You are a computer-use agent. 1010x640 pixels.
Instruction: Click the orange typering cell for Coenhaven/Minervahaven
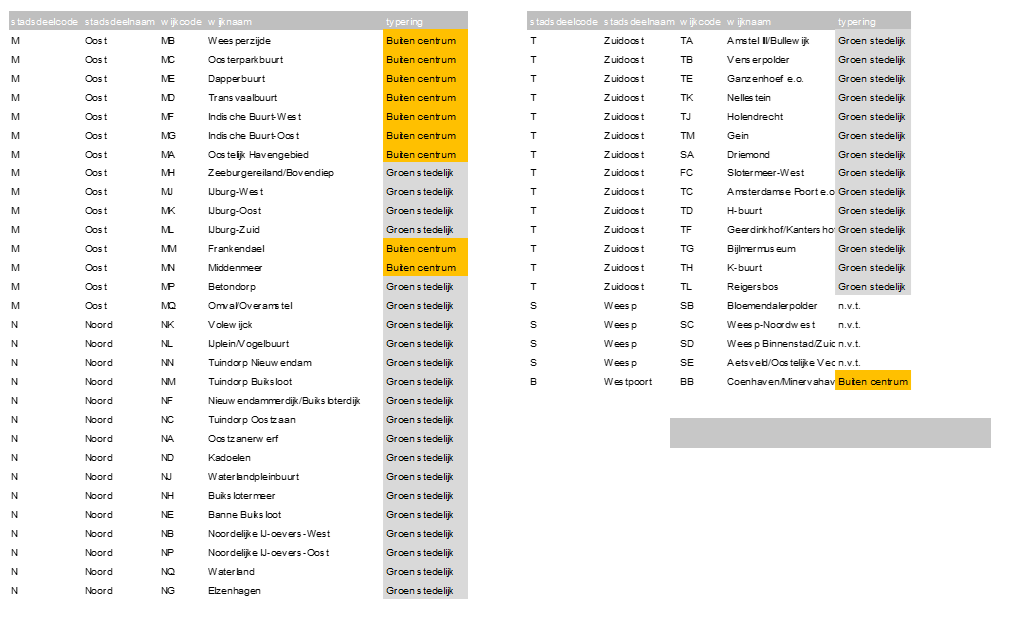point(873,382)
